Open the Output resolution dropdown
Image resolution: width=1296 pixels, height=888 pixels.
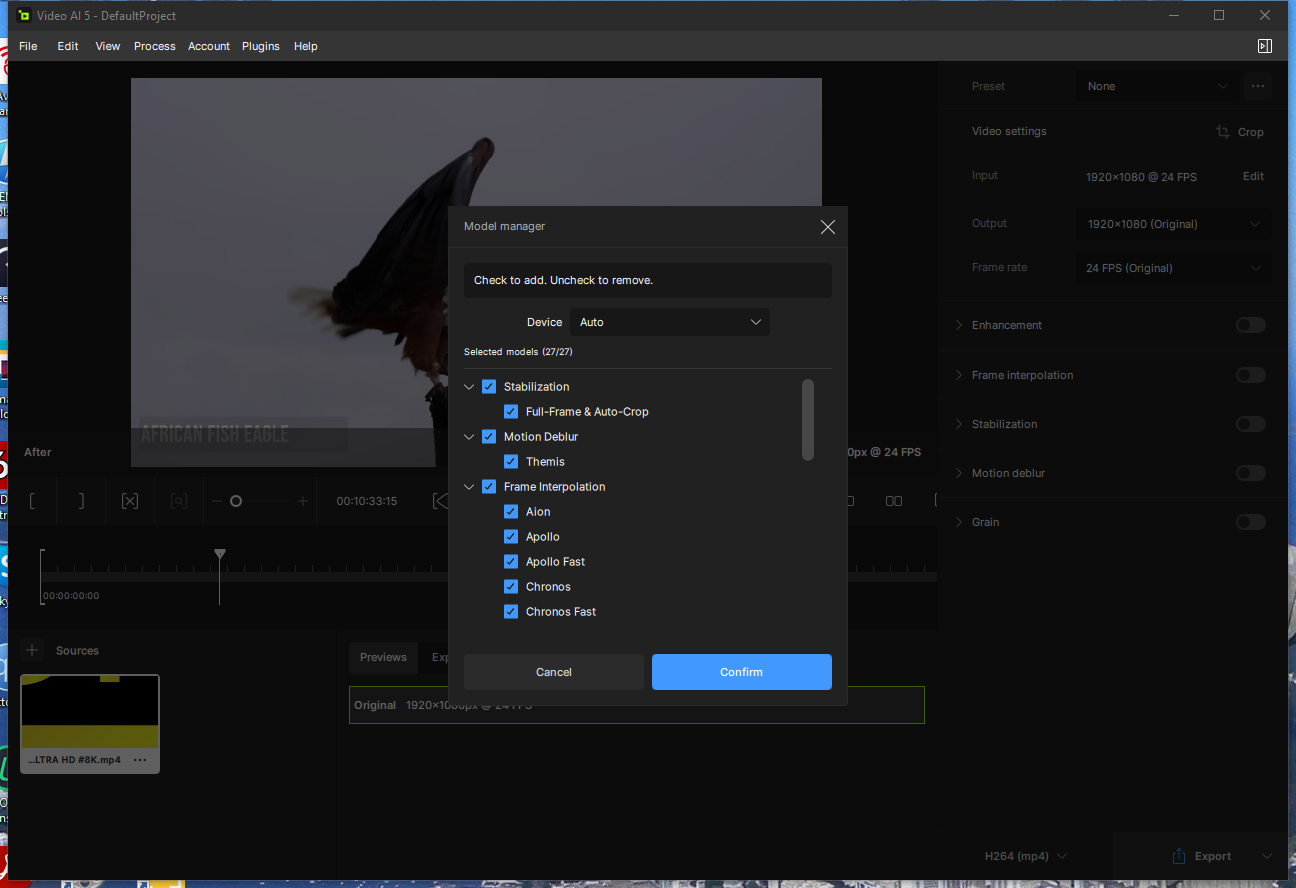[x=1175, y=224]
